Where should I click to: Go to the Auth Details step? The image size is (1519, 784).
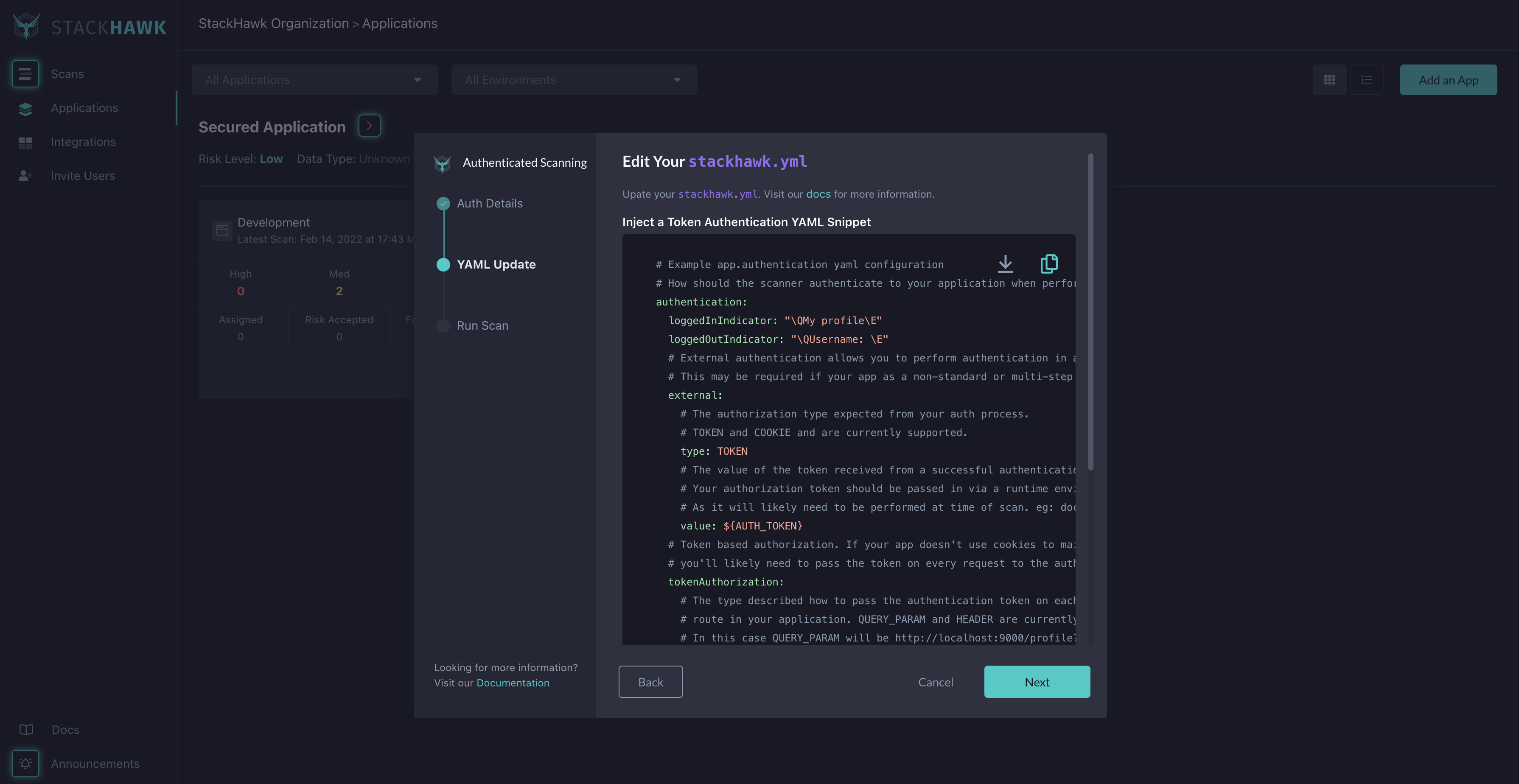[x=489, y=203]
